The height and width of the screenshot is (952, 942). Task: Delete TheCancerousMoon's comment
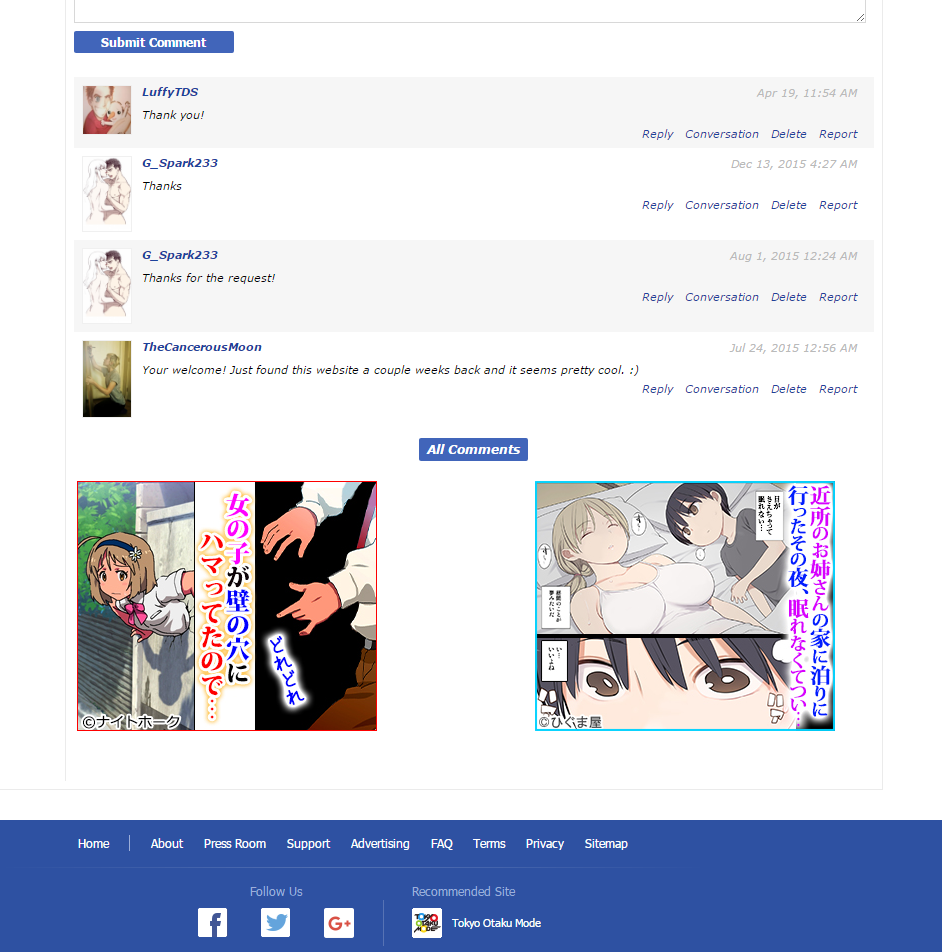[788, 389]
